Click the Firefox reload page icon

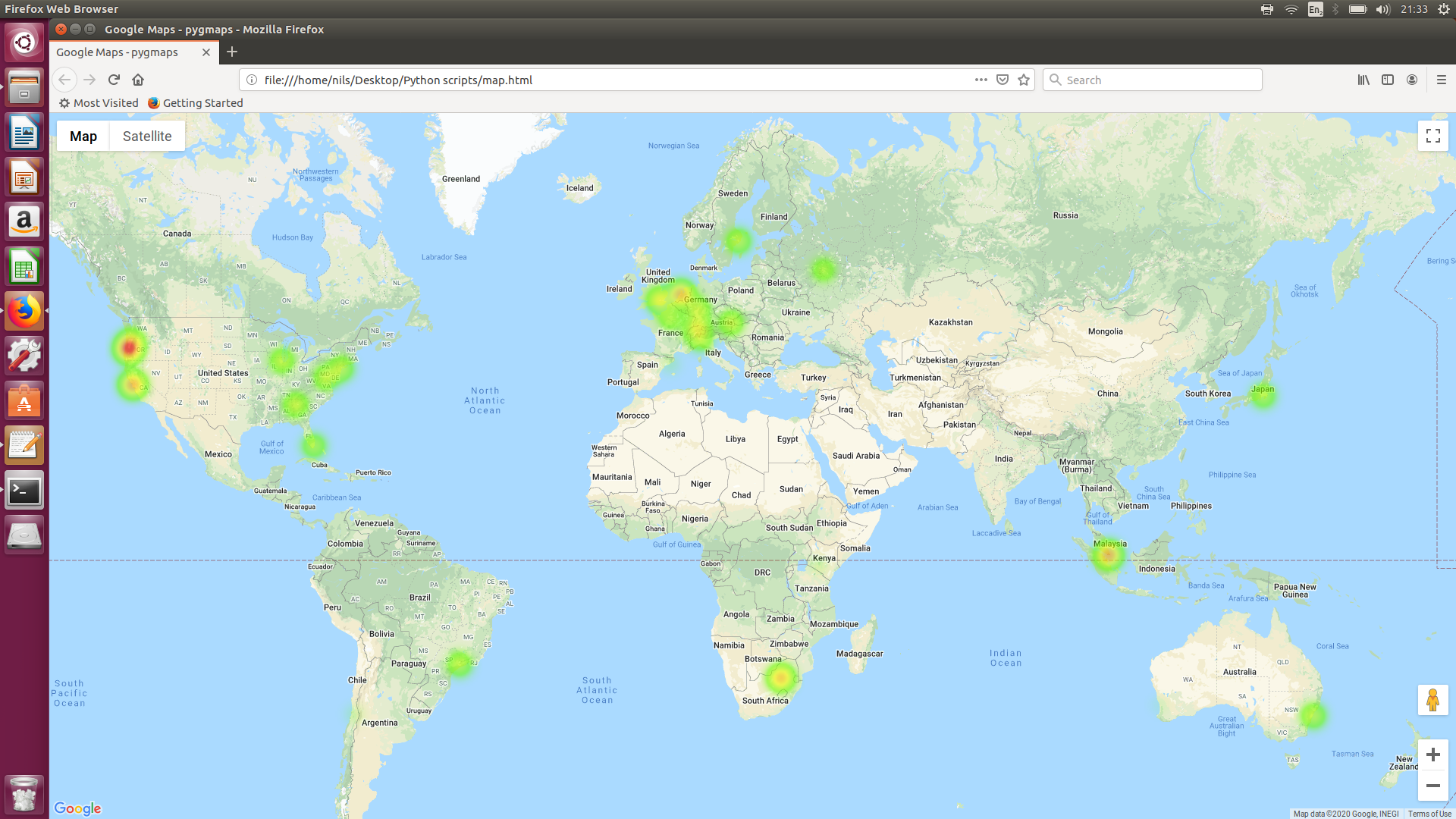click(x=113, y=80)
